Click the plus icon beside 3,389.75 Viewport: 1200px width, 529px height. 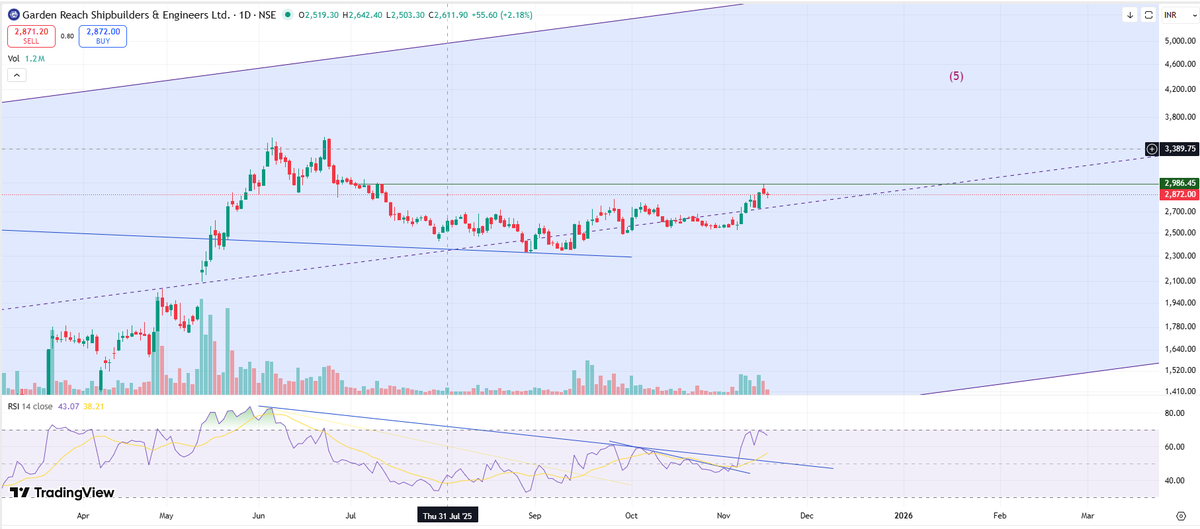pyautogui.click(x=1152, y=148)
